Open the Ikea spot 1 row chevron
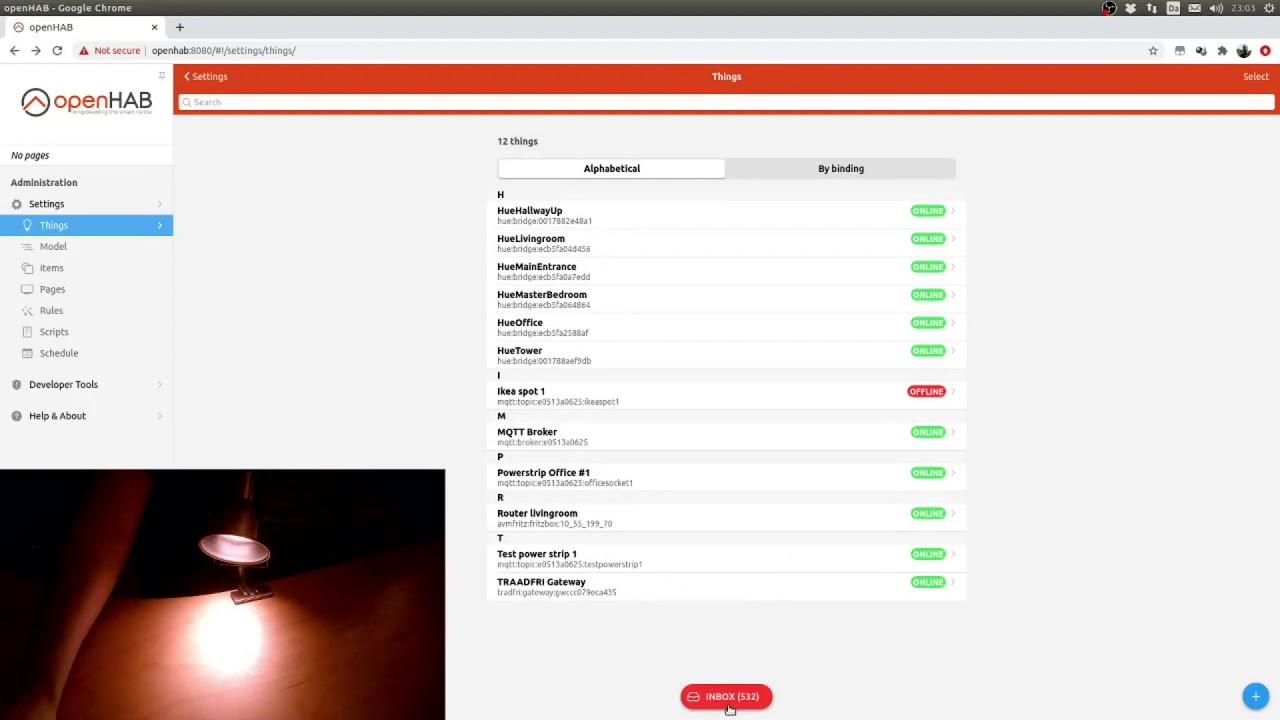Viewport: 1280px width, 720px height. point(953,392)
